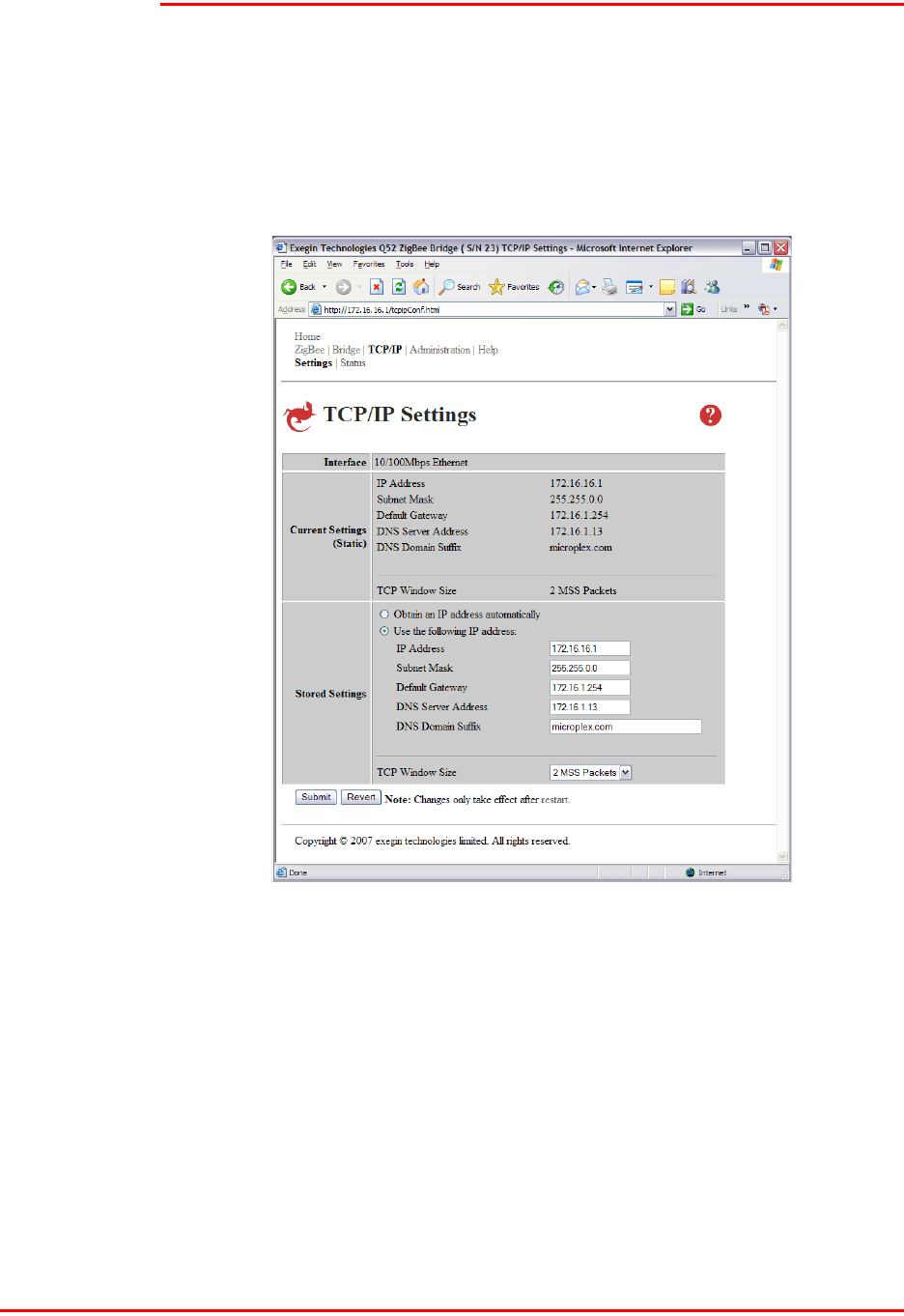Click the Internet zone globe in status bar
The image size is (904, 1316).
click(691, 873)
